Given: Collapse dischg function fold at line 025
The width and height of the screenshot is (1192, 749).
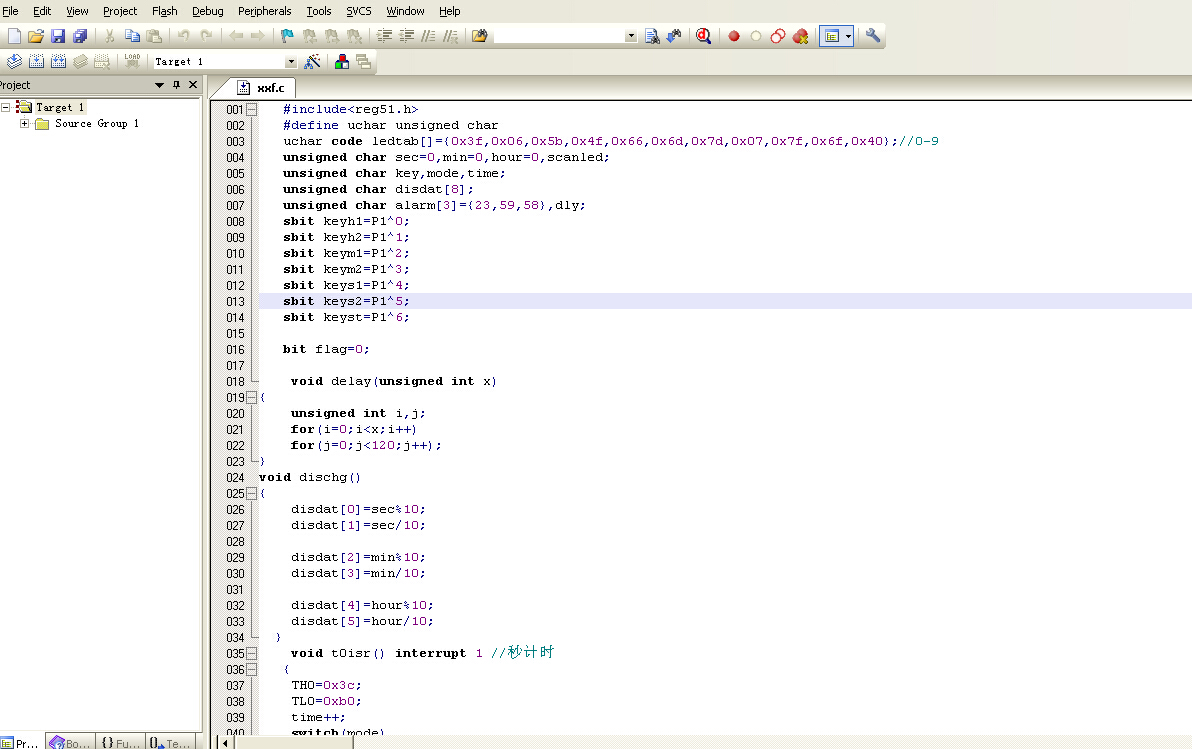Looking at the screenshot, I should pyautogui.click(x=252, y=494).
